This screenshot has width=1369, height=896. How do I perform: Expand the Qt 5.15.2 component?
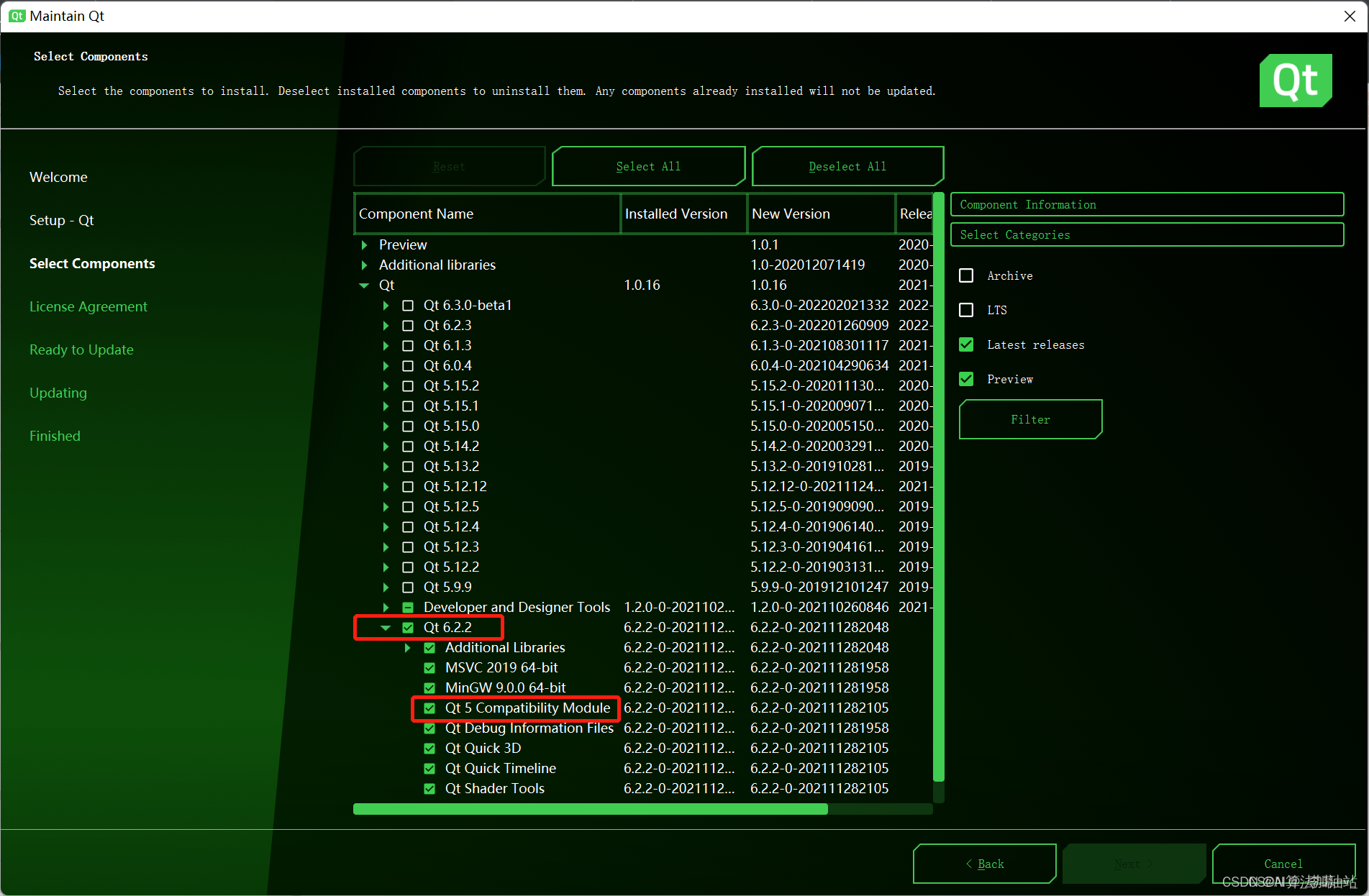tap(386, 385)
